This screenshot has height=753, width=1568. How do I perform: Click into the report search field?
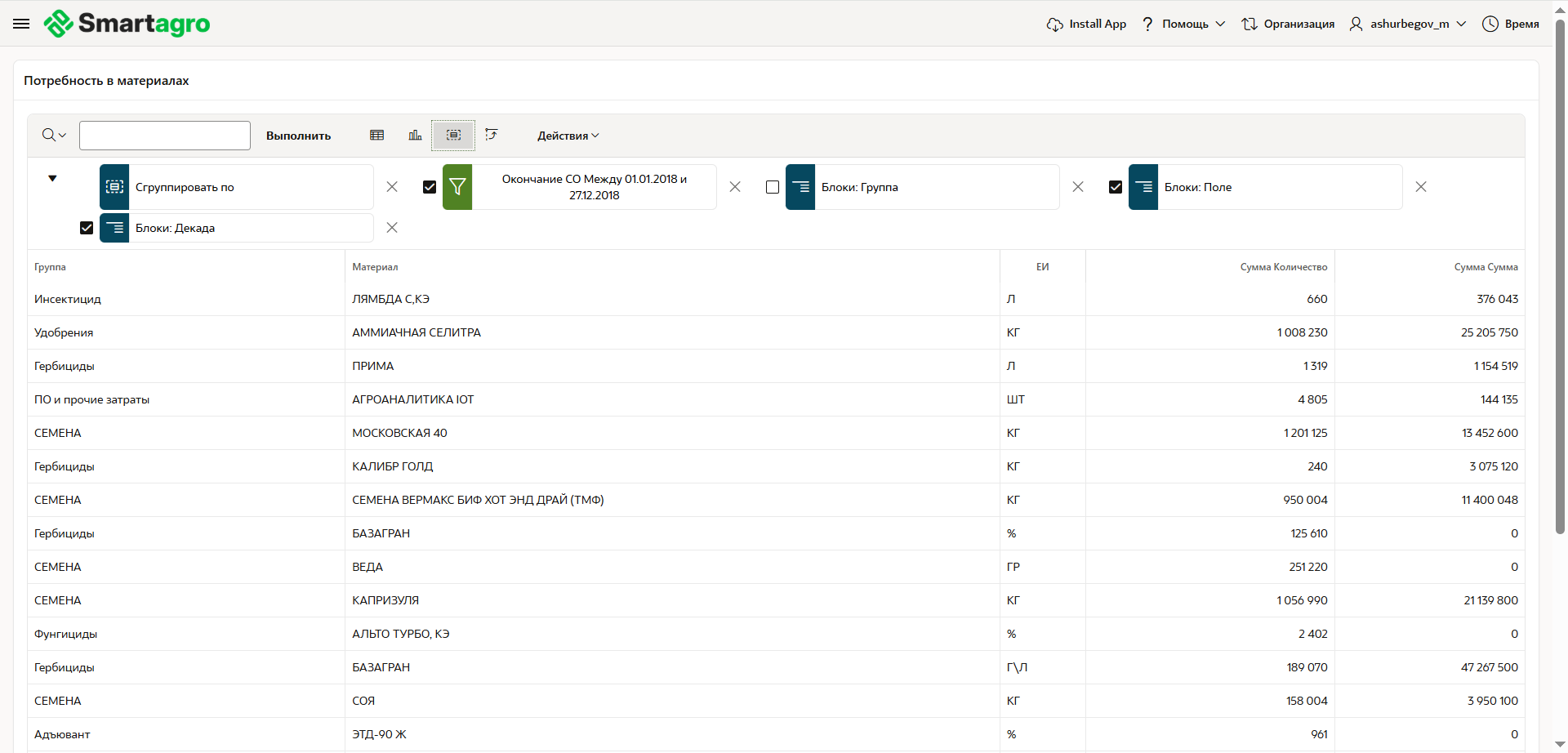[165, 136]
